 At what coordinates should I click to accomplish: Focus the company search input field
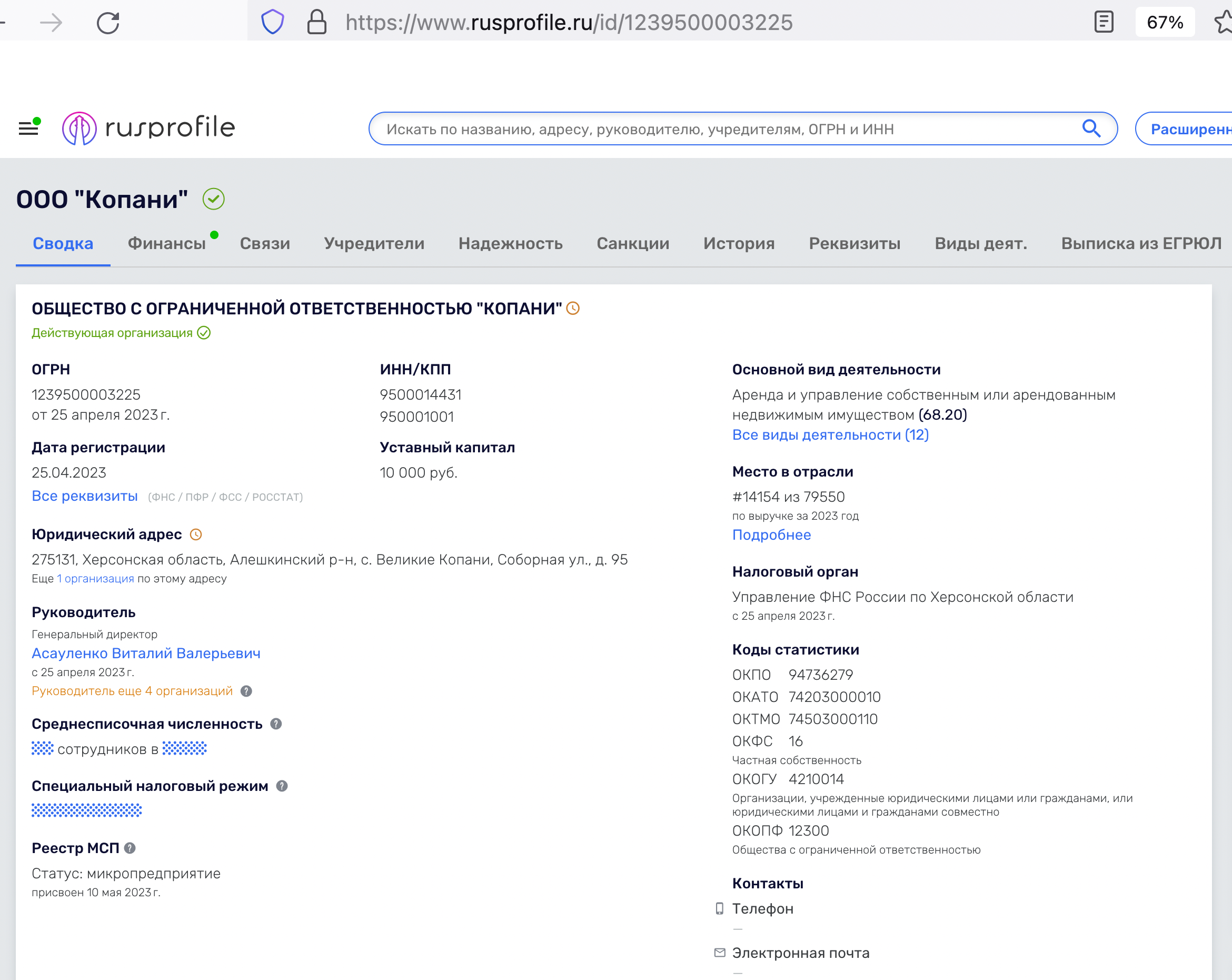tap(726, 129)
